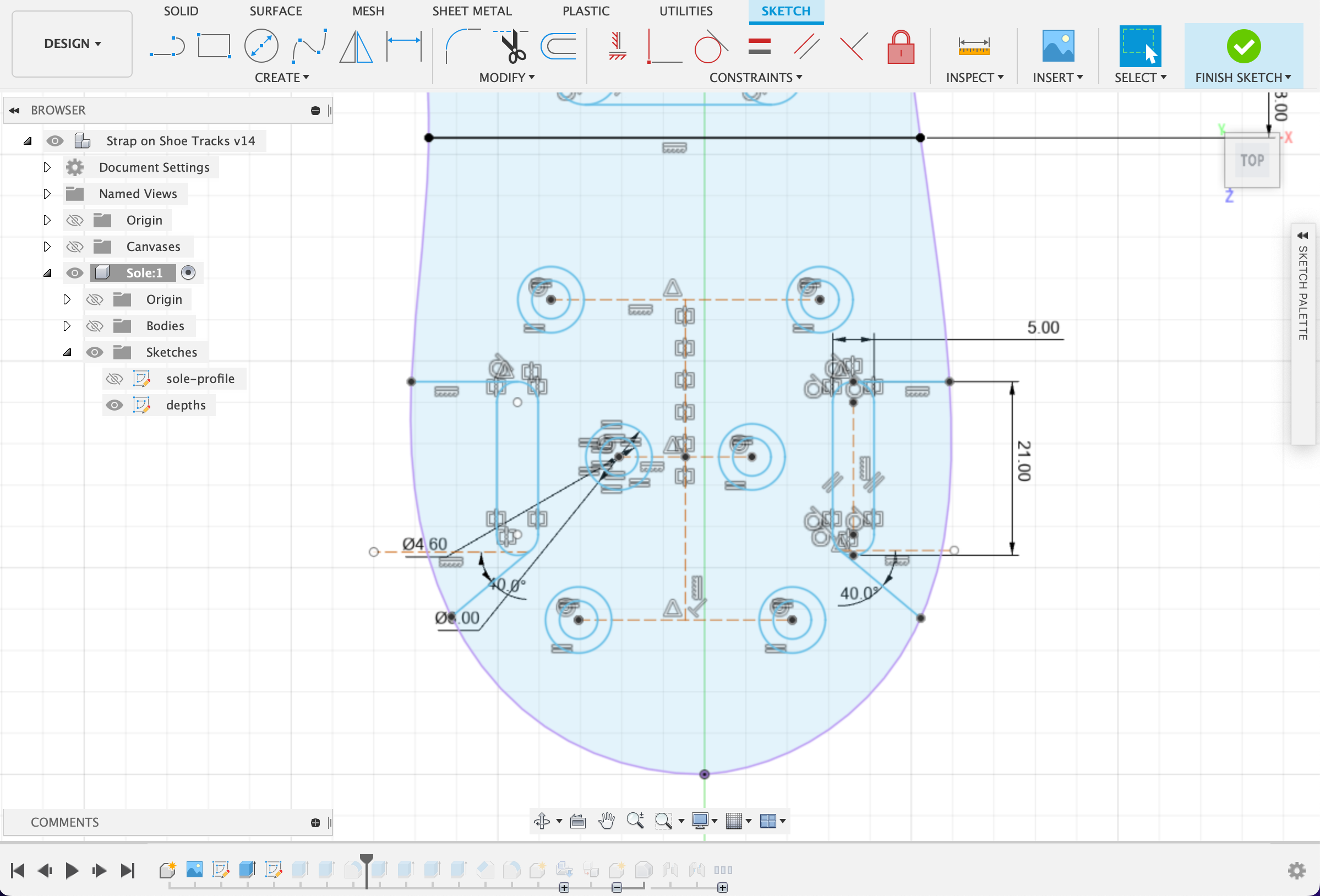Expand the Document Settings node
This screenshot has width=1320, height=896.
tap(47, 167)
